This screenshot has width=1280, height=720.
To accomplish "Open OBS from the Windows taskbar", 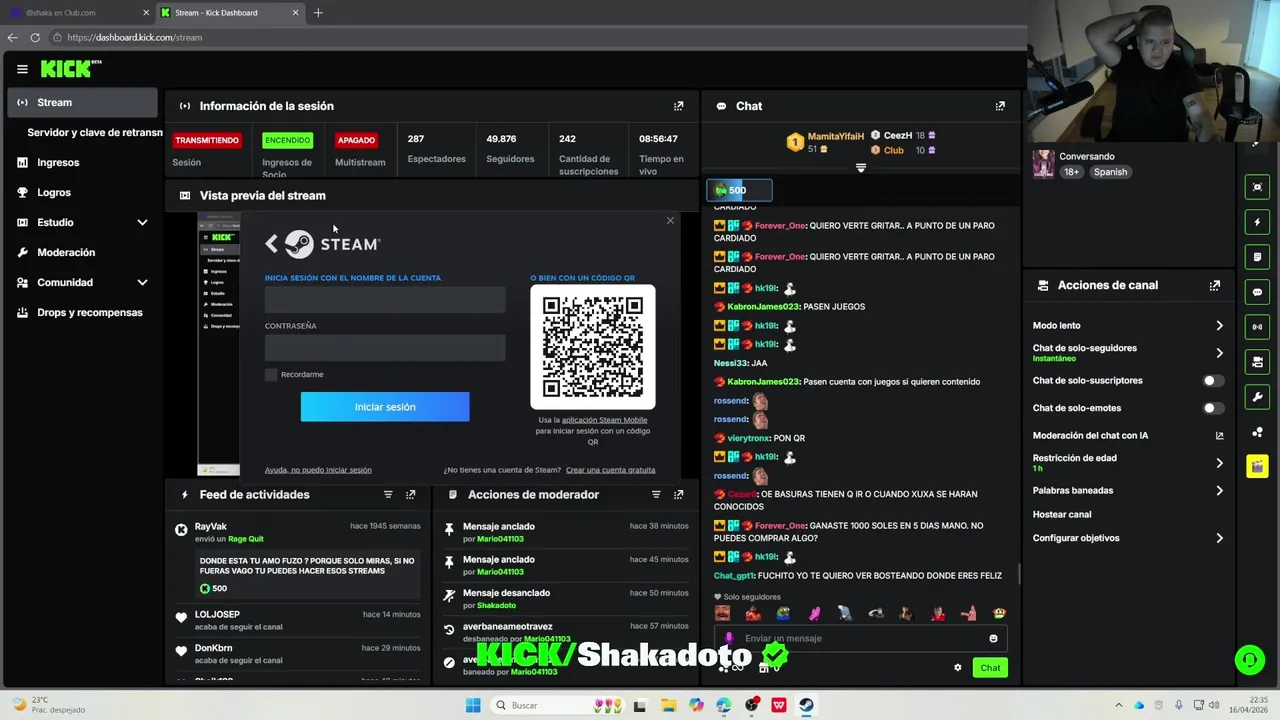I will [751, 705].
